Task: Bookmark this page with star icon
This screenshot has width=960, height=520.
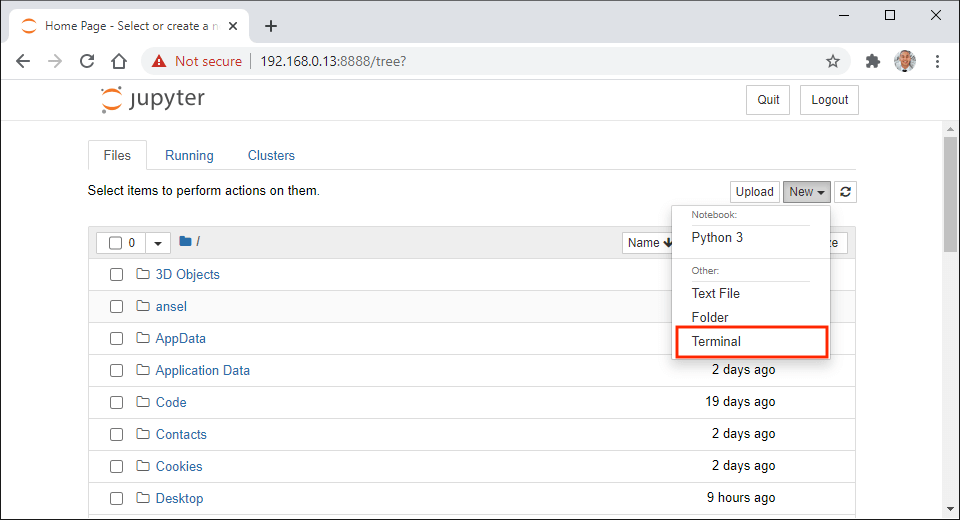Action: click(833, 61)
